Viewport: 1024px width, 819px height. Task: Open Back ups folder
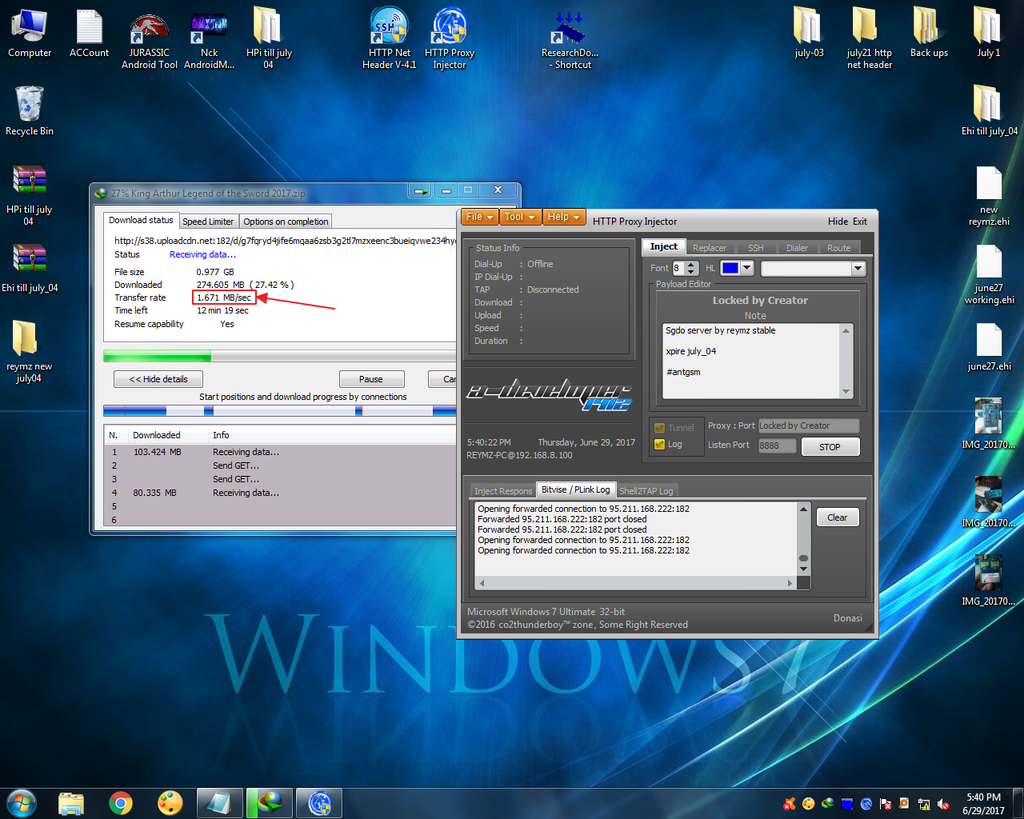[x=929, y=33]
